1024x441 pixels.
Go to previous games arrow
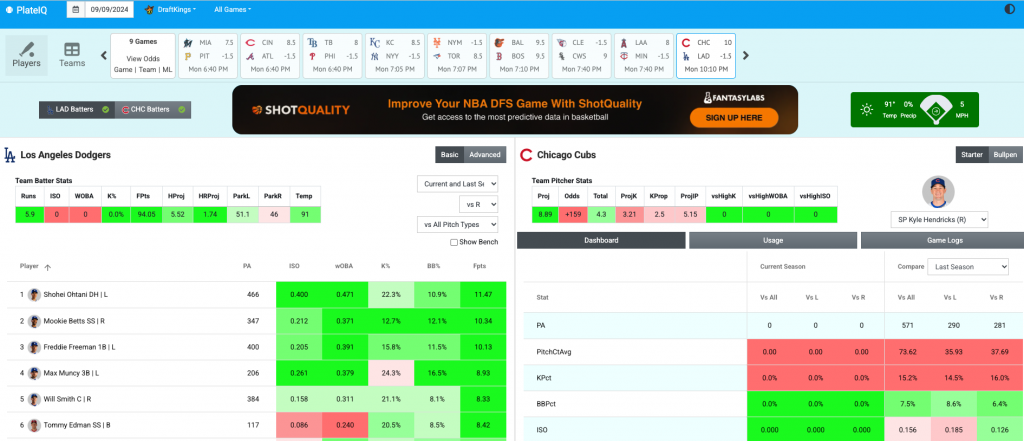click(103, 56)
